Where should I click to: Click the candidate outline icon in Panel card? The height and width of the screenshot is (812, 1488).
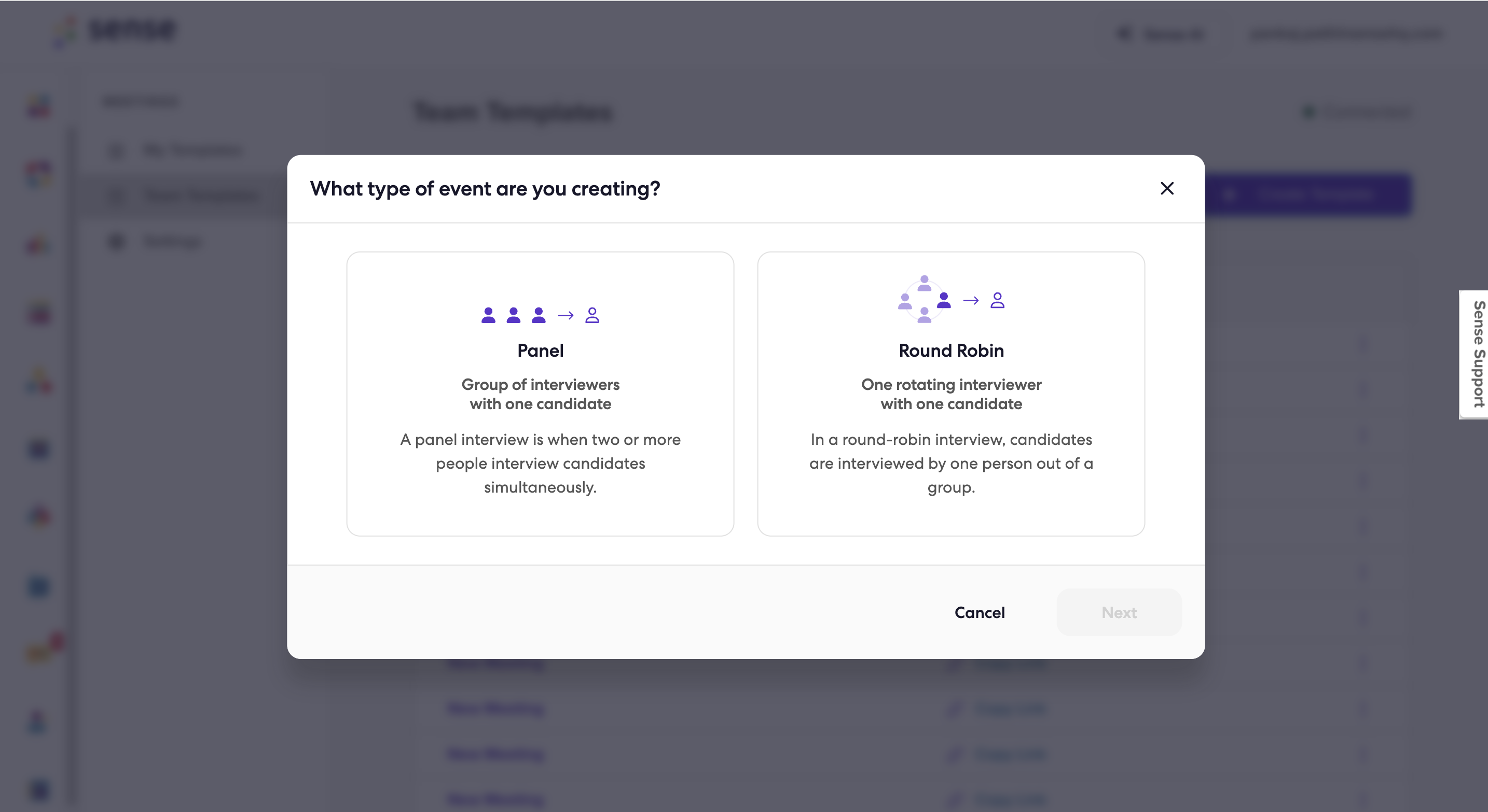click(x=592, y=315)
